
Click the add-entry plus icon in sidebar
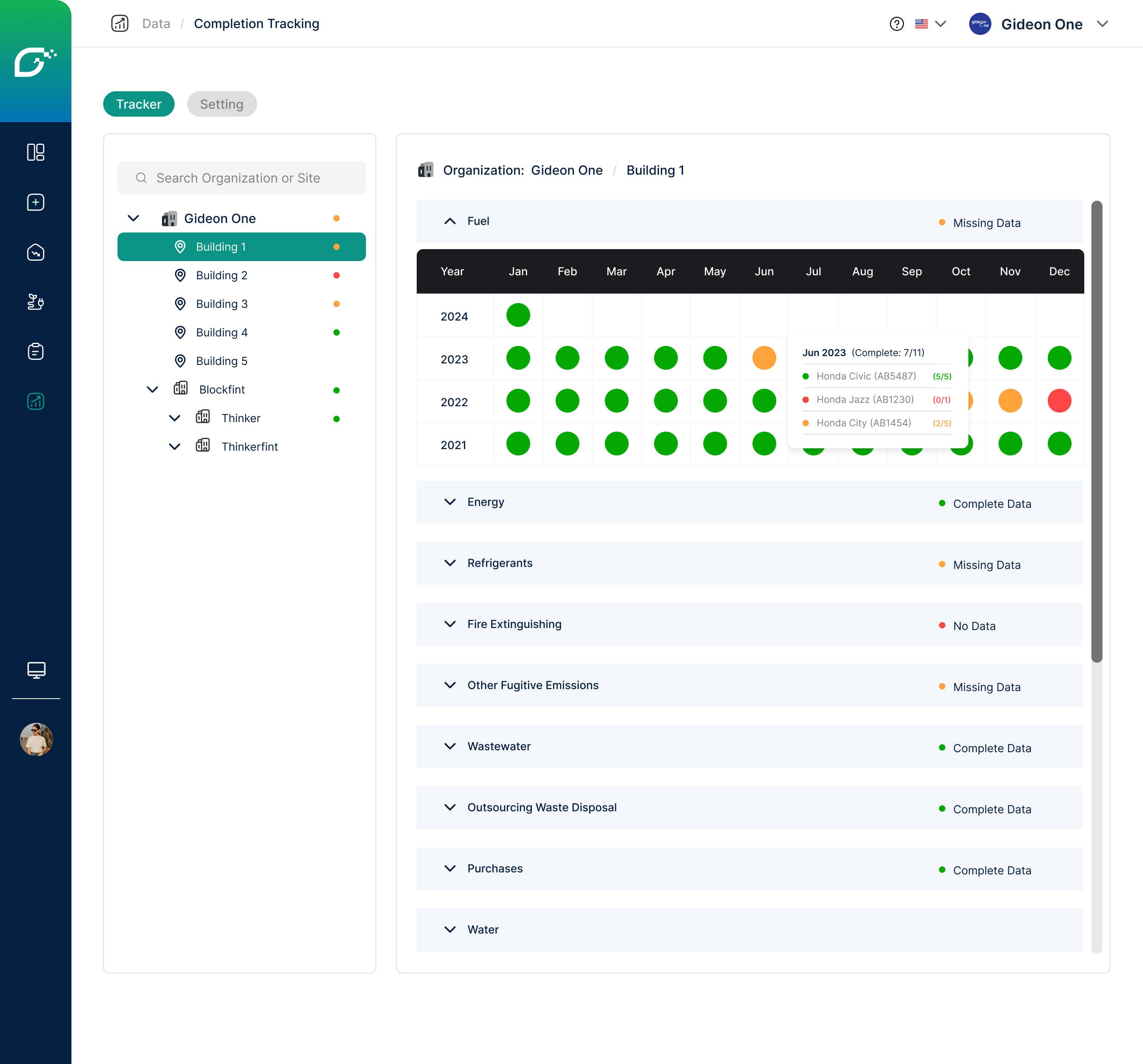36,202
